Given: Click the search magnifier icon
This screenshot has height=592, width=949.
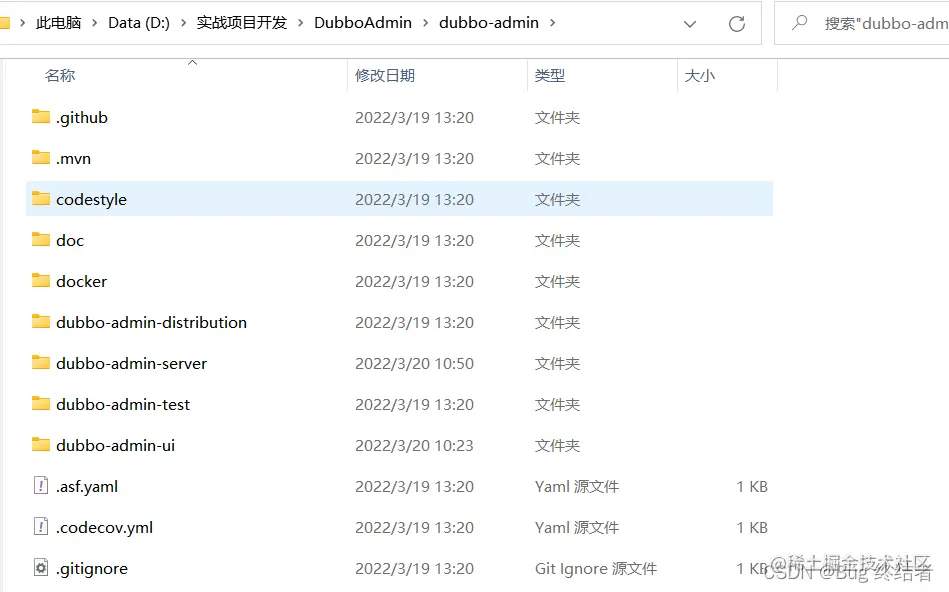Looking at the screenshot, I should pyautogui.click(x=800, y=23).
